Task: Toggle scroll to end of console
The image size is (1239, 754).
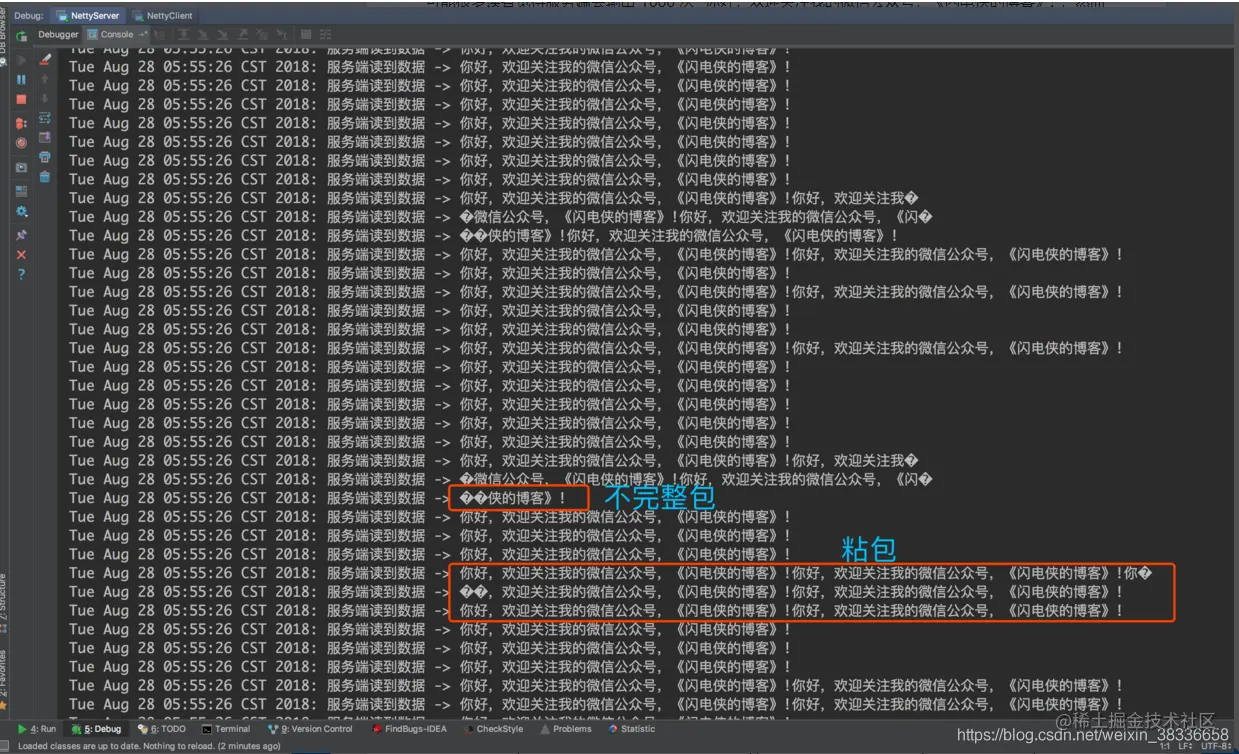Action: [45, 137]
